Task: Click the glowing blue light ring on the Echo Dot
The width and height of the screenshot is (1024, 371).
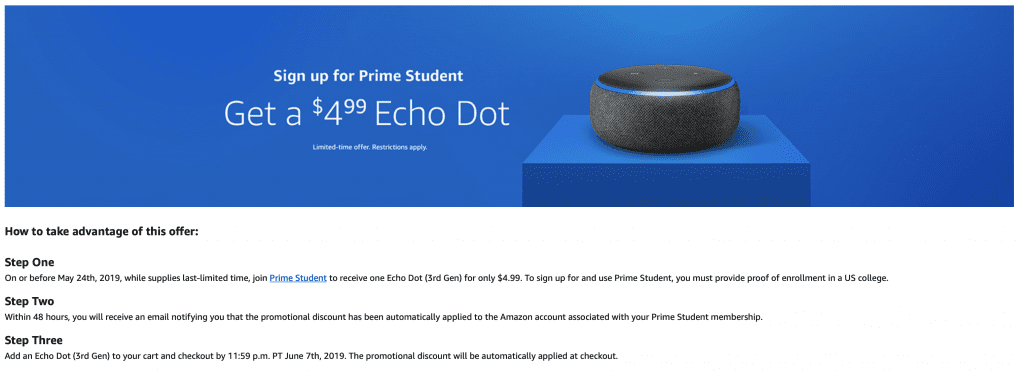Action: click(x=665, y=90)
